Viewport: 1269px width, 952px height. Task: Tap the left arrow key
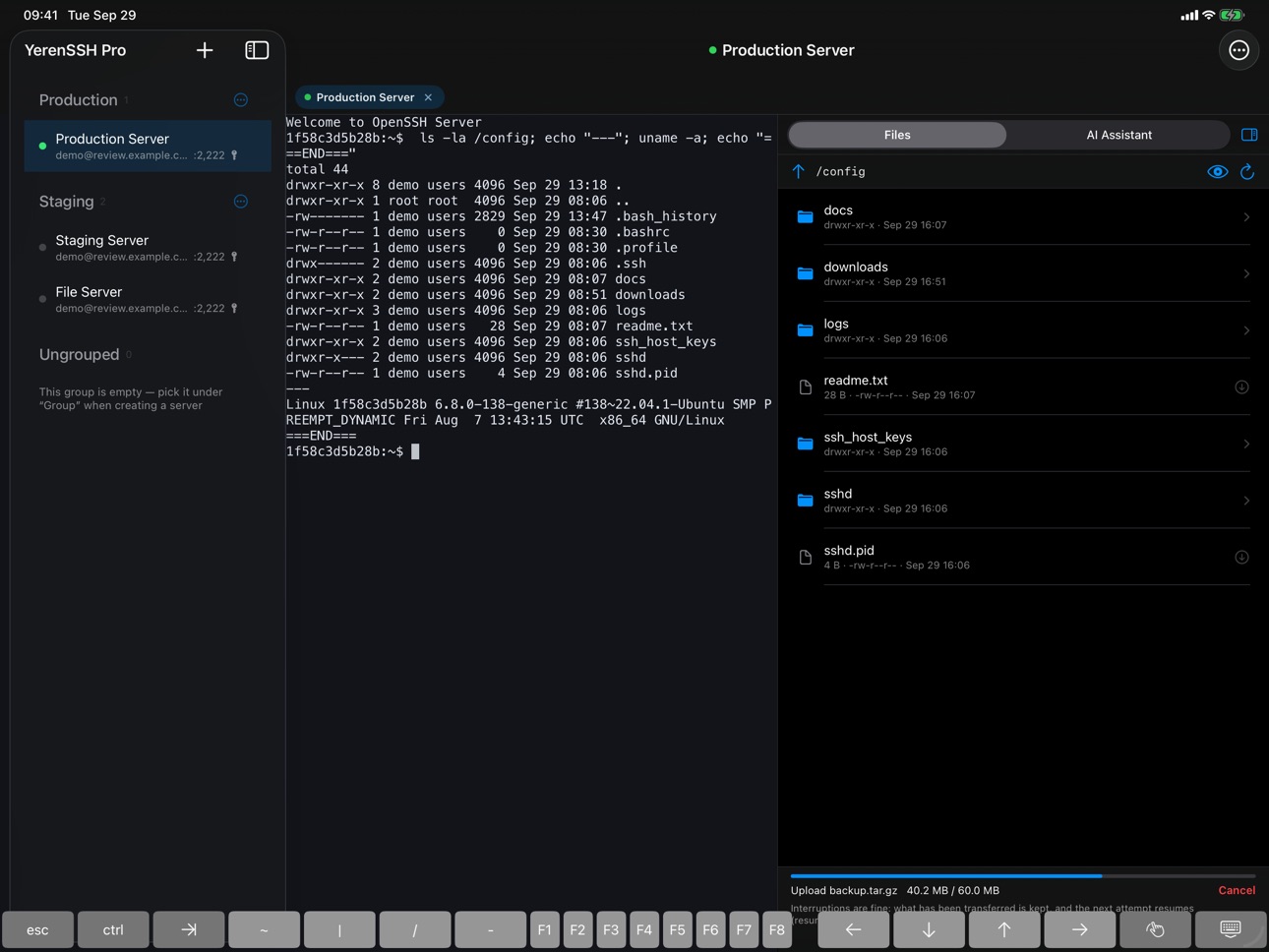coord(853,929)
